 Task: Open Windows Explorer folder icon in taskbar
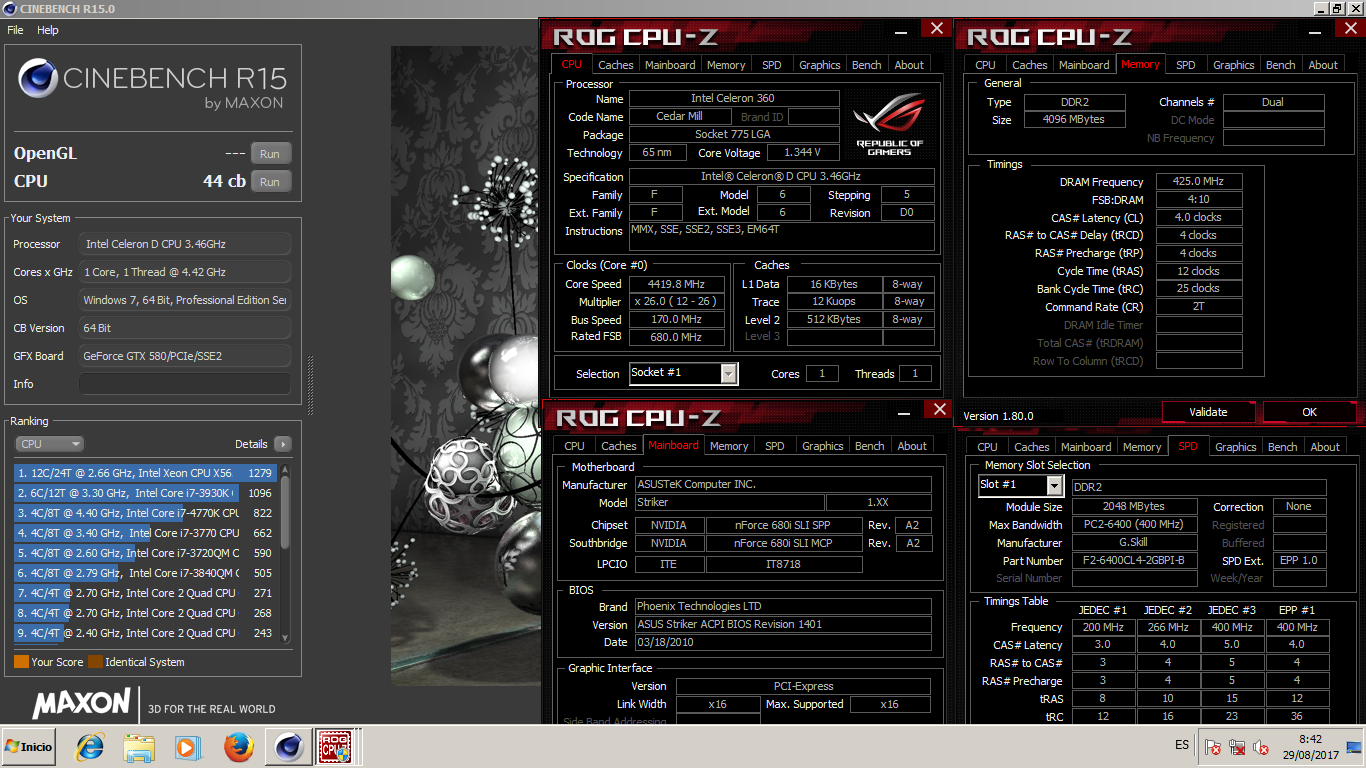click(139, 746)
